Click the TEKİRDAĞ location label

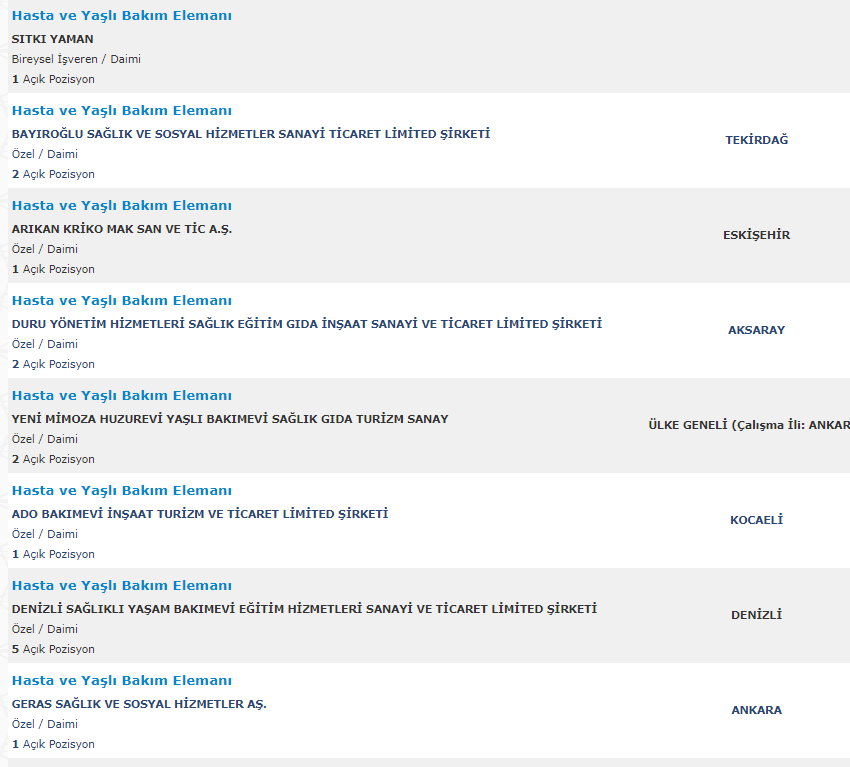point(756,140)
